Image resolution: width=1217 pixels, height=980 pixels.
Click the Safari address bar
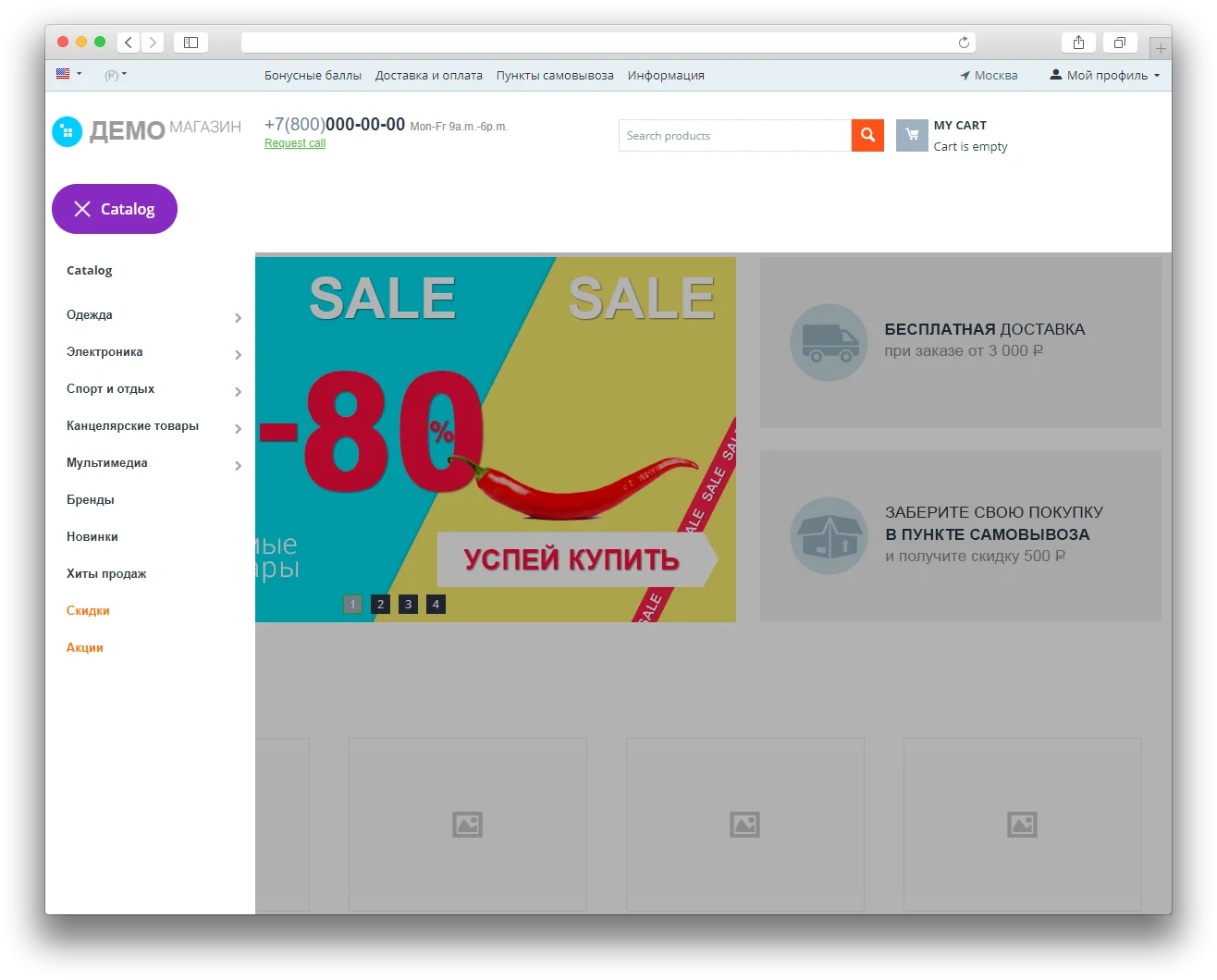pos(608,43)
